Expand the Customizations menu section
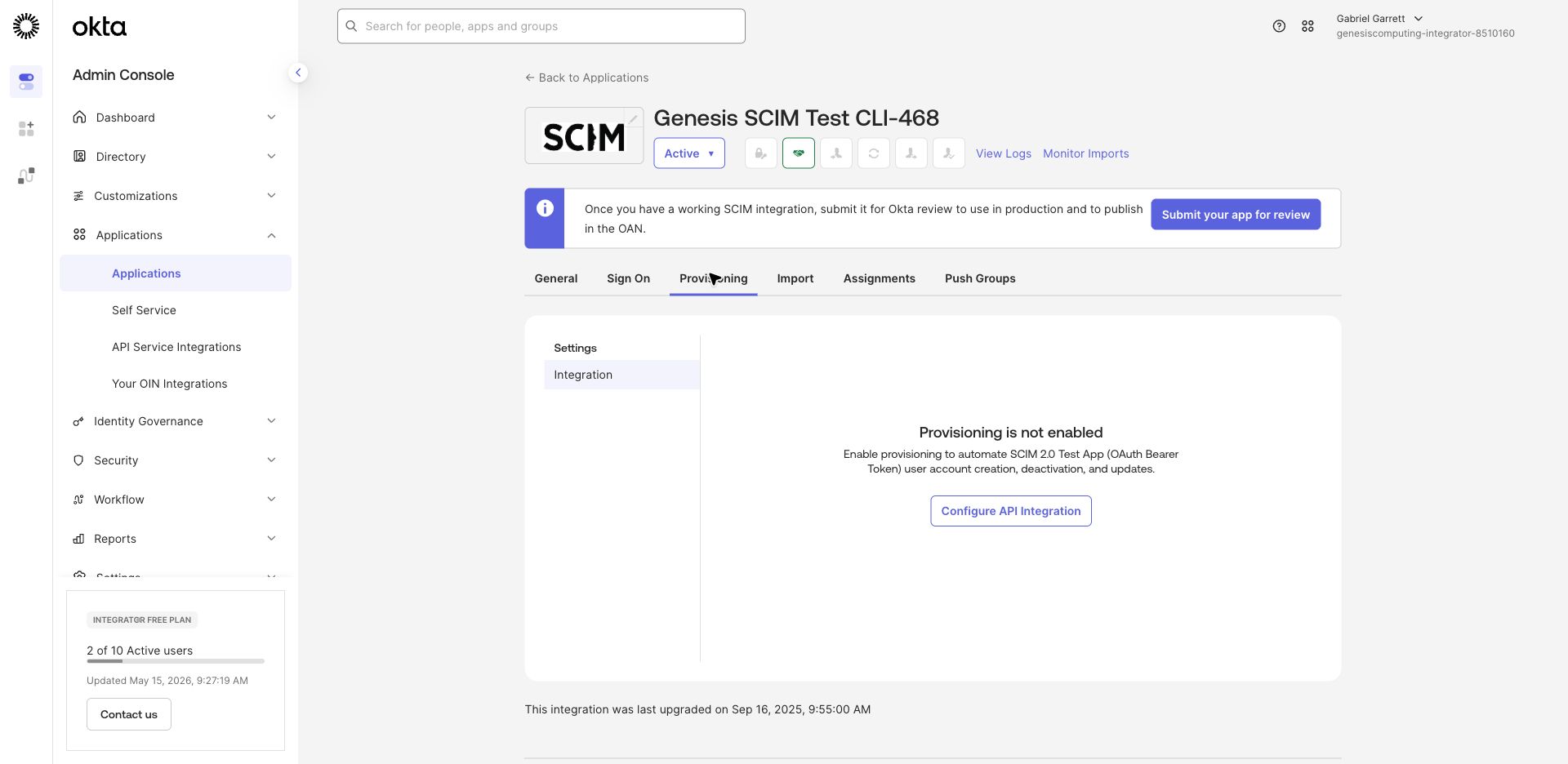Viewport: 1568px width, 764px height. 175,196
